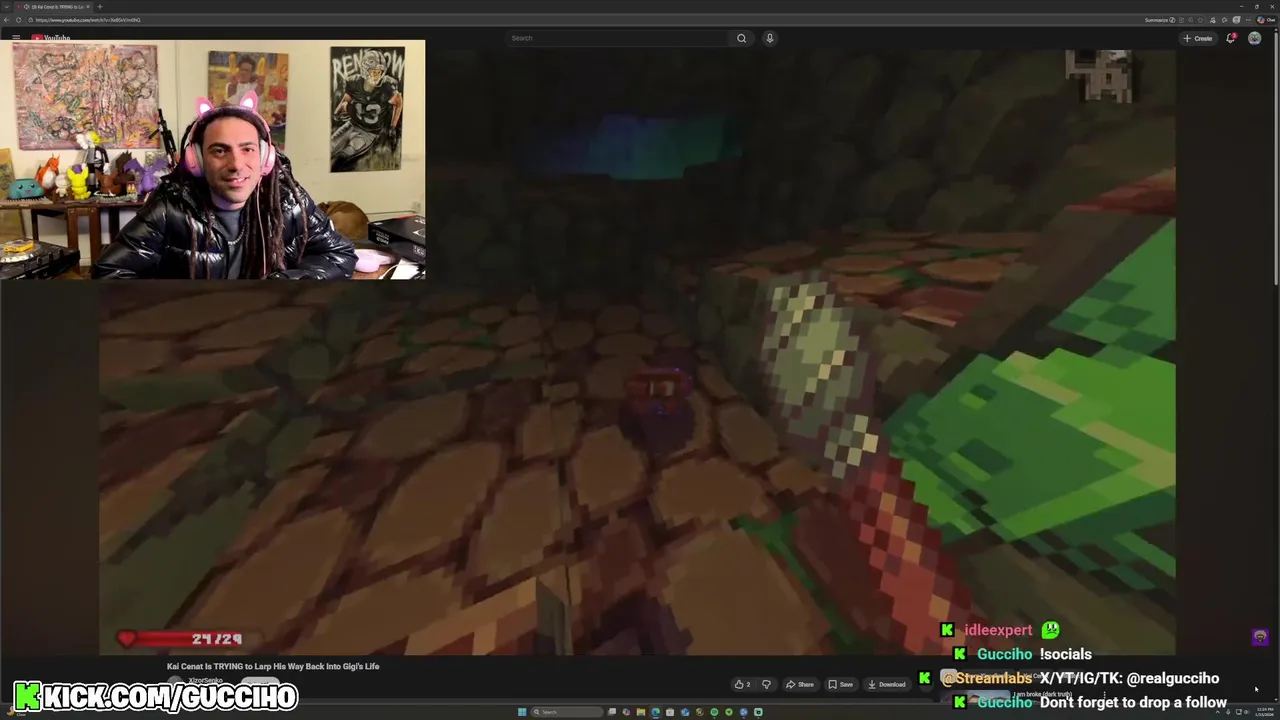Click the taskbar clock showing the time

tap(1263, 711)
